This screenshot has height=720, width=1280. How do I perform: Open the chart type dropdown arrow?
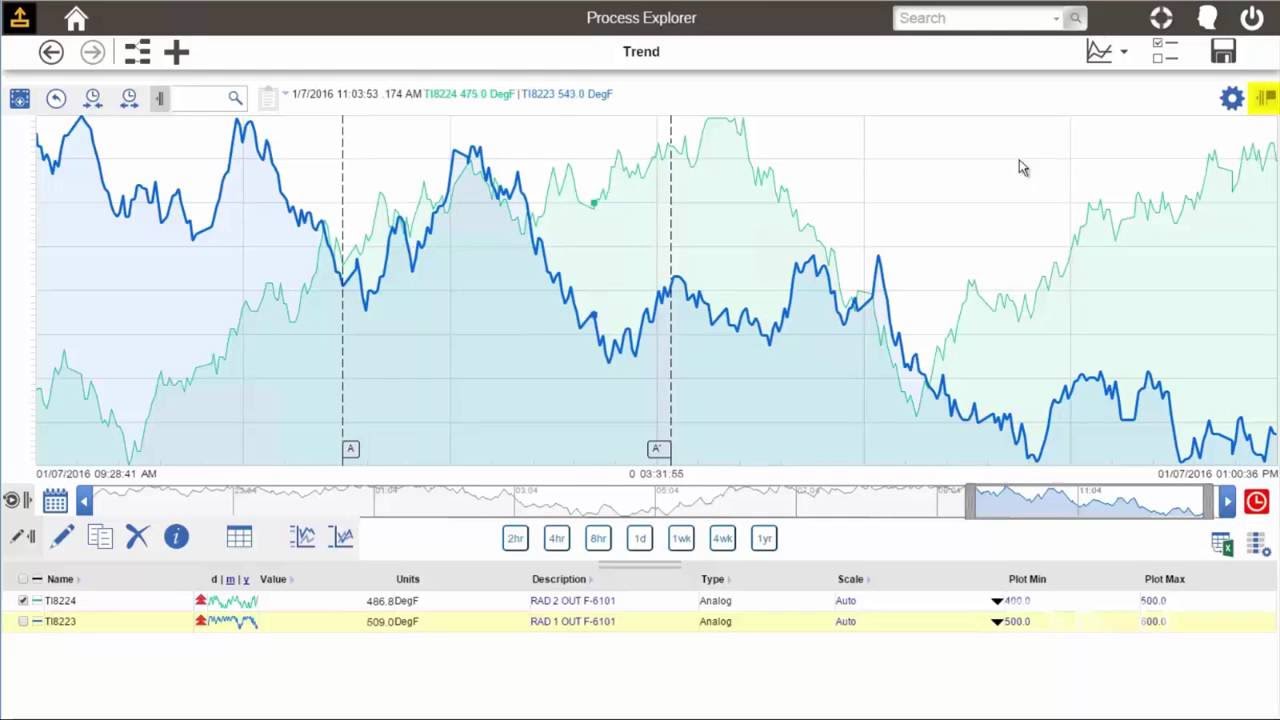click(1124, 52)
